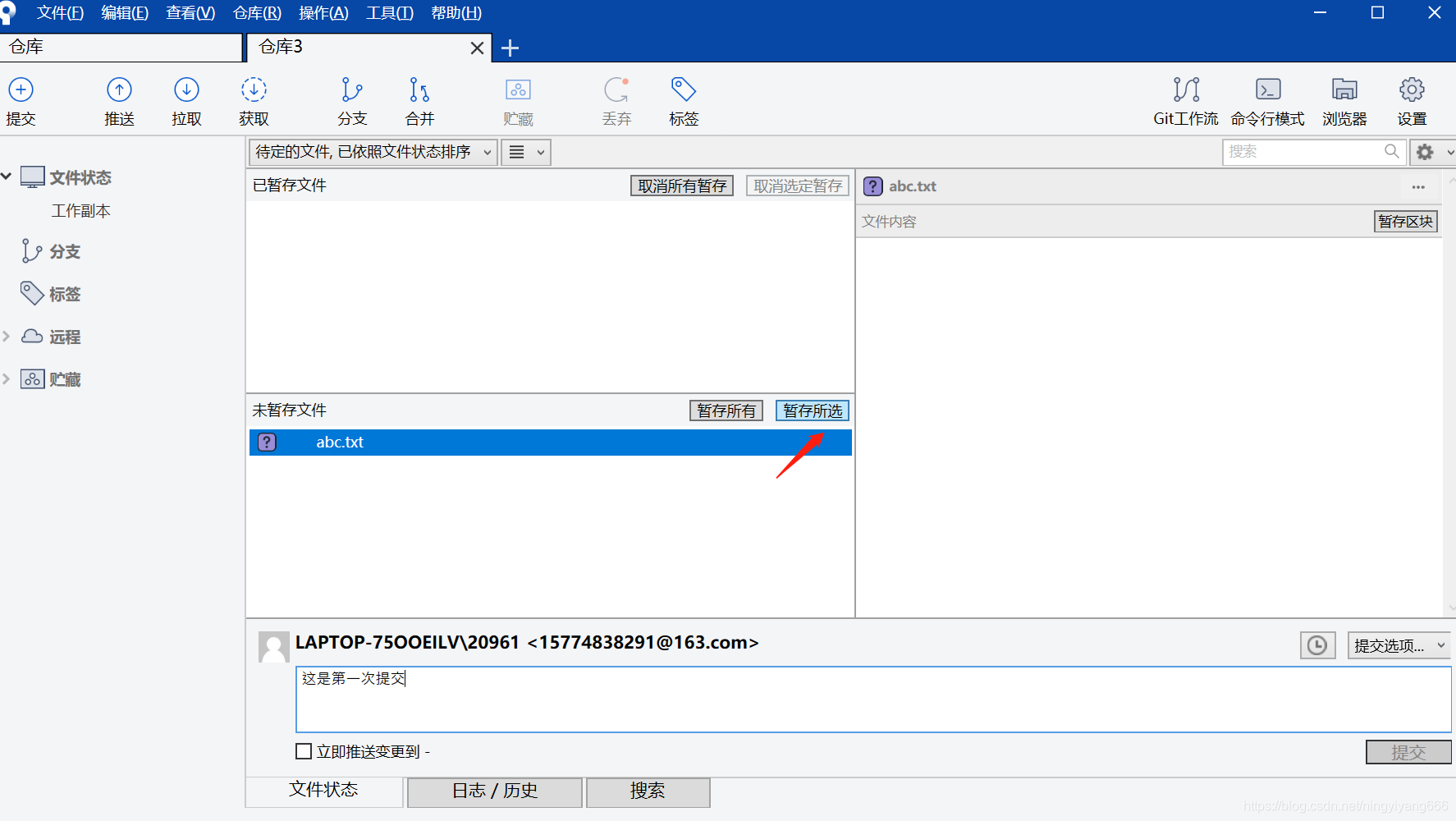
Task: Open the diff panel three-dots menu
Action: (x=1418, y=187)
